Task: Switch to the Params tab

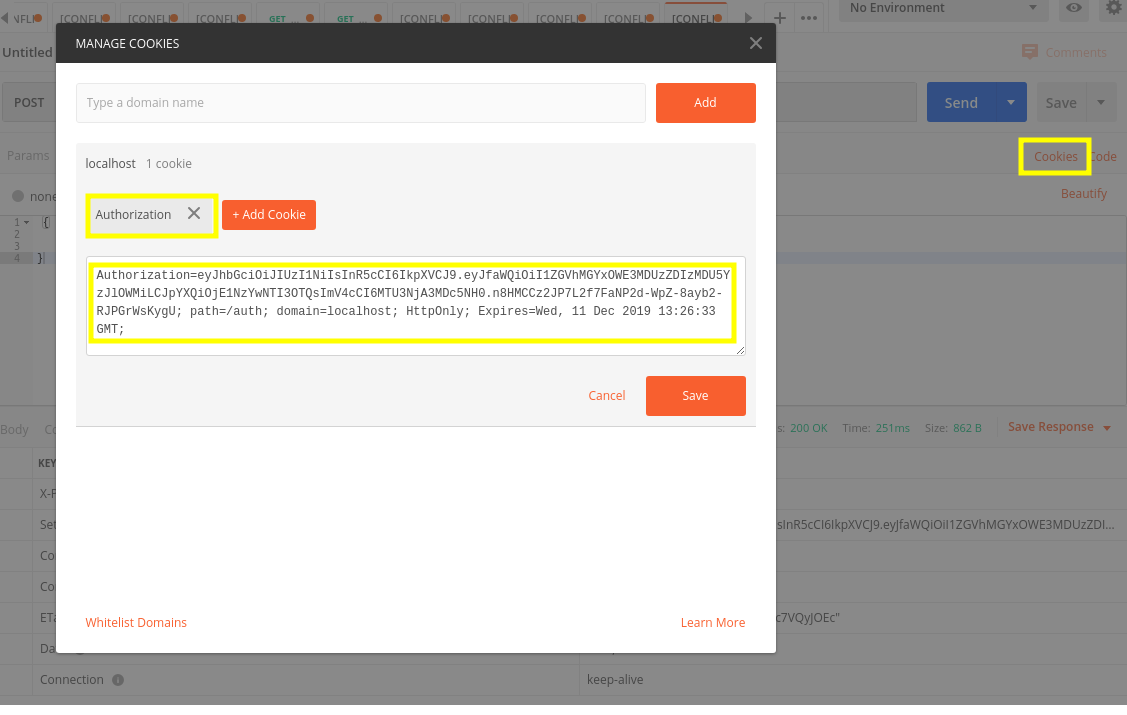Action: pyautogui.click(x=28, y=156)
